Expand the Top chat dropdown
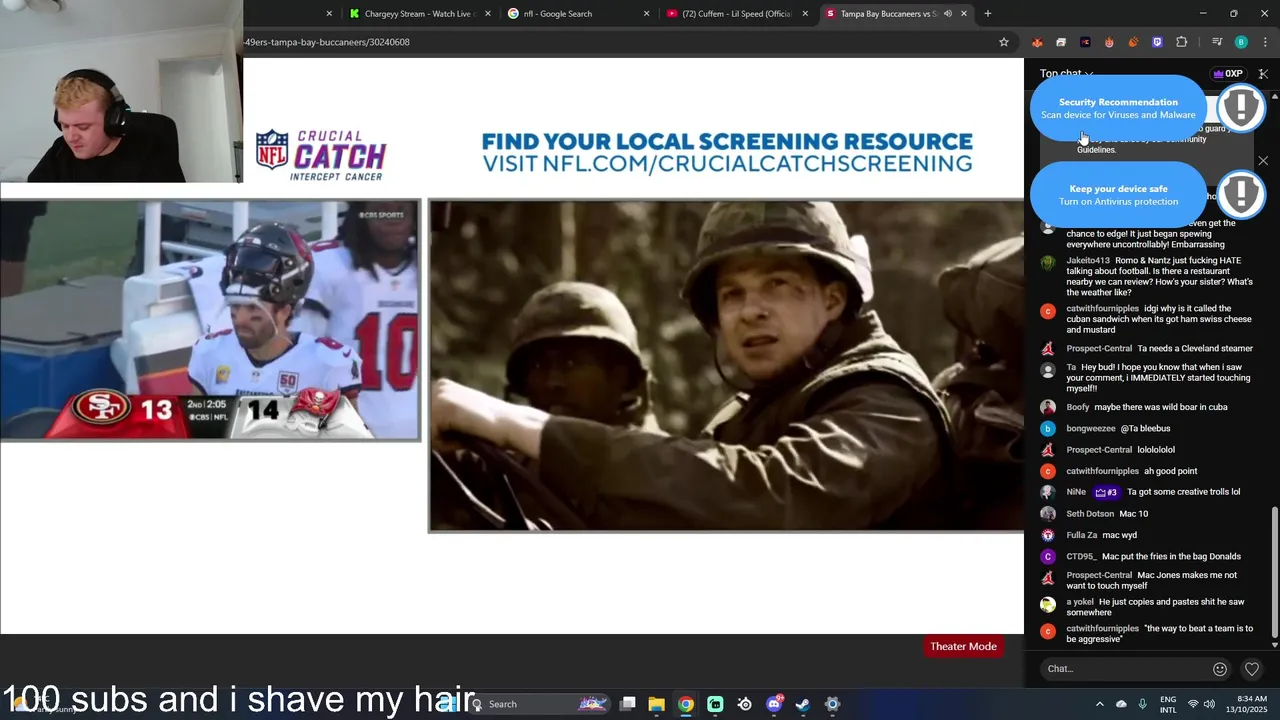The height and width of the screenshot is (720, 1280). (1066, 74)
